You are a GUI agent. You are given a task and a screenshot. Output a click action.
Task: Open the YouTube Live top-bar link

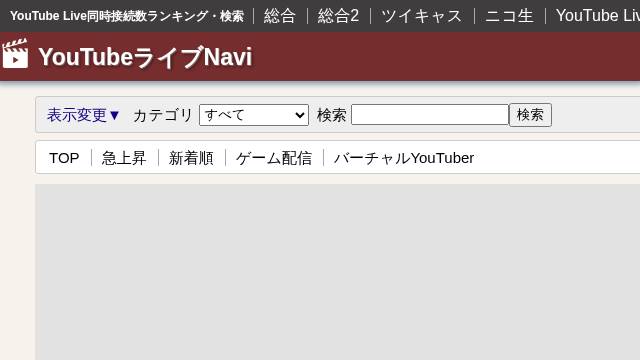point(598,16)
